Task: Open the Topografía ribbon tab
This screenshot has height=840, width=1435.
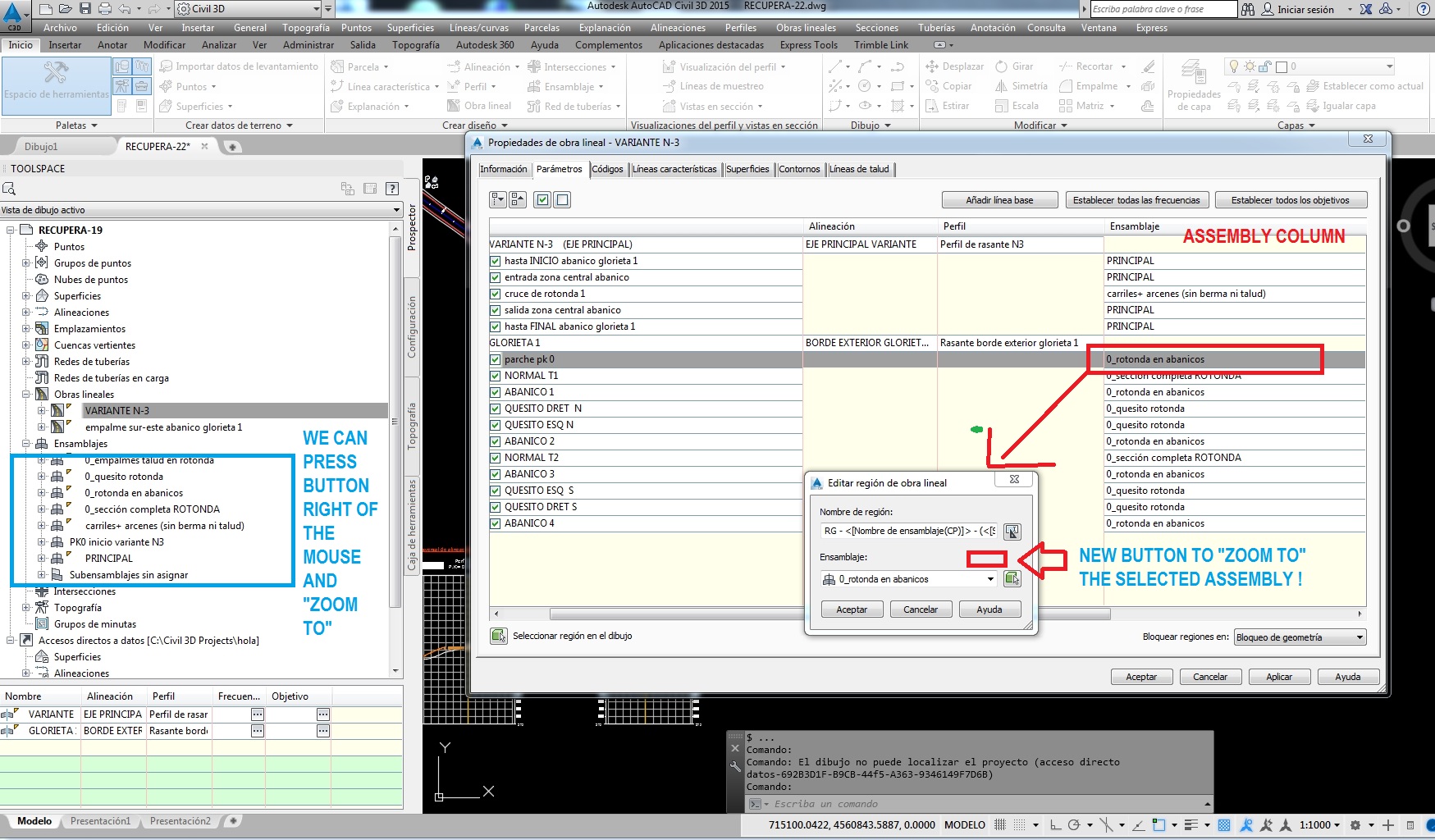Action: (416, 45)
